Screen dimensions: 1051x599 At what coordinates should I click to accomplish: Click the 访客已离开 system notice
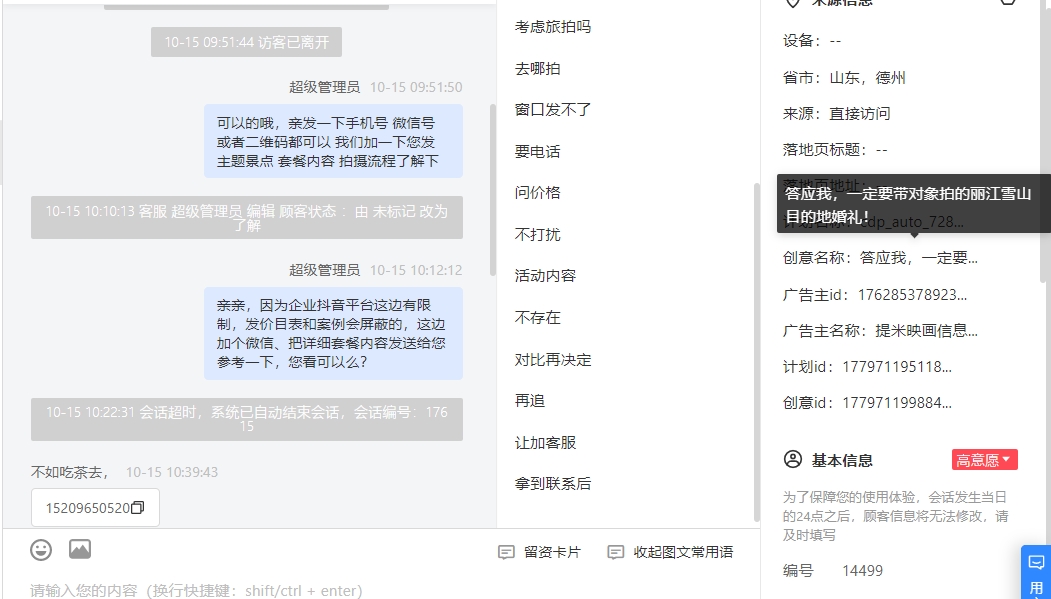tap(247, 42)
